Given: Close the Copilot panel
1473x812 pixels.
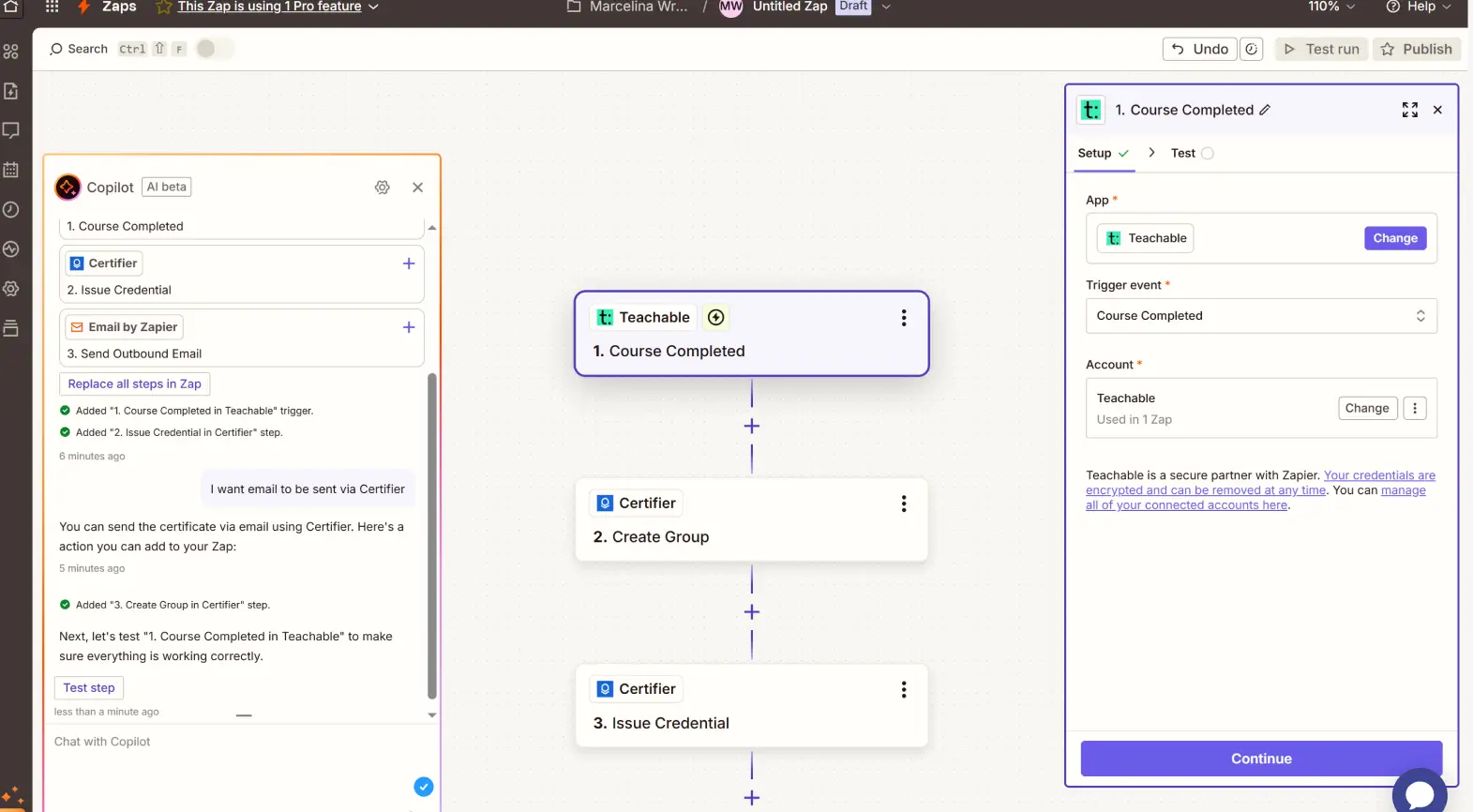Looking at the screenshot, I should (x=418, y=188).
